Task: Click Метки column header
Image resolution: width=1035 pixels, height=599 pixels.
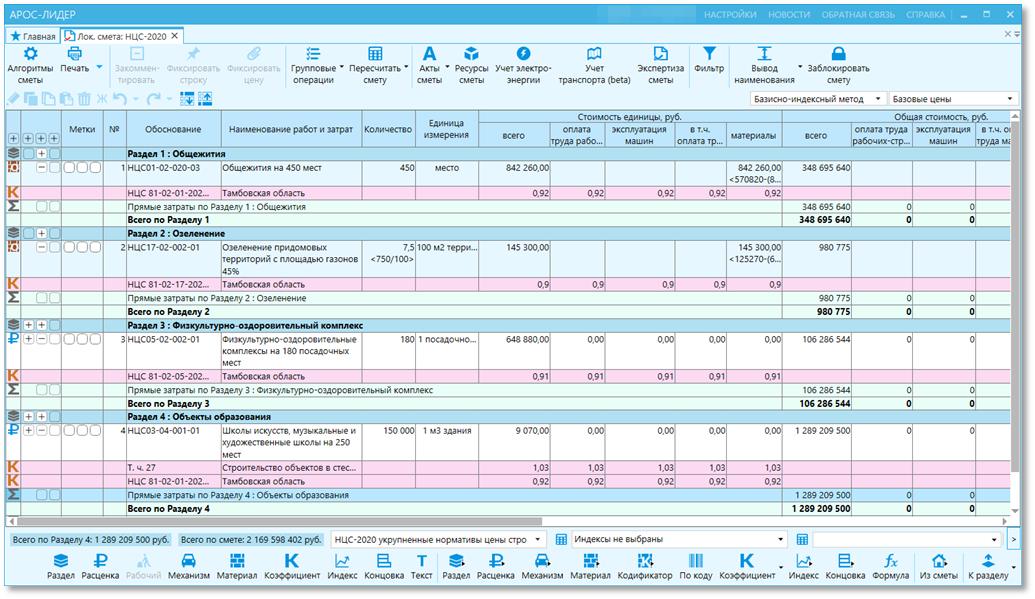Action: coord(82,129)
